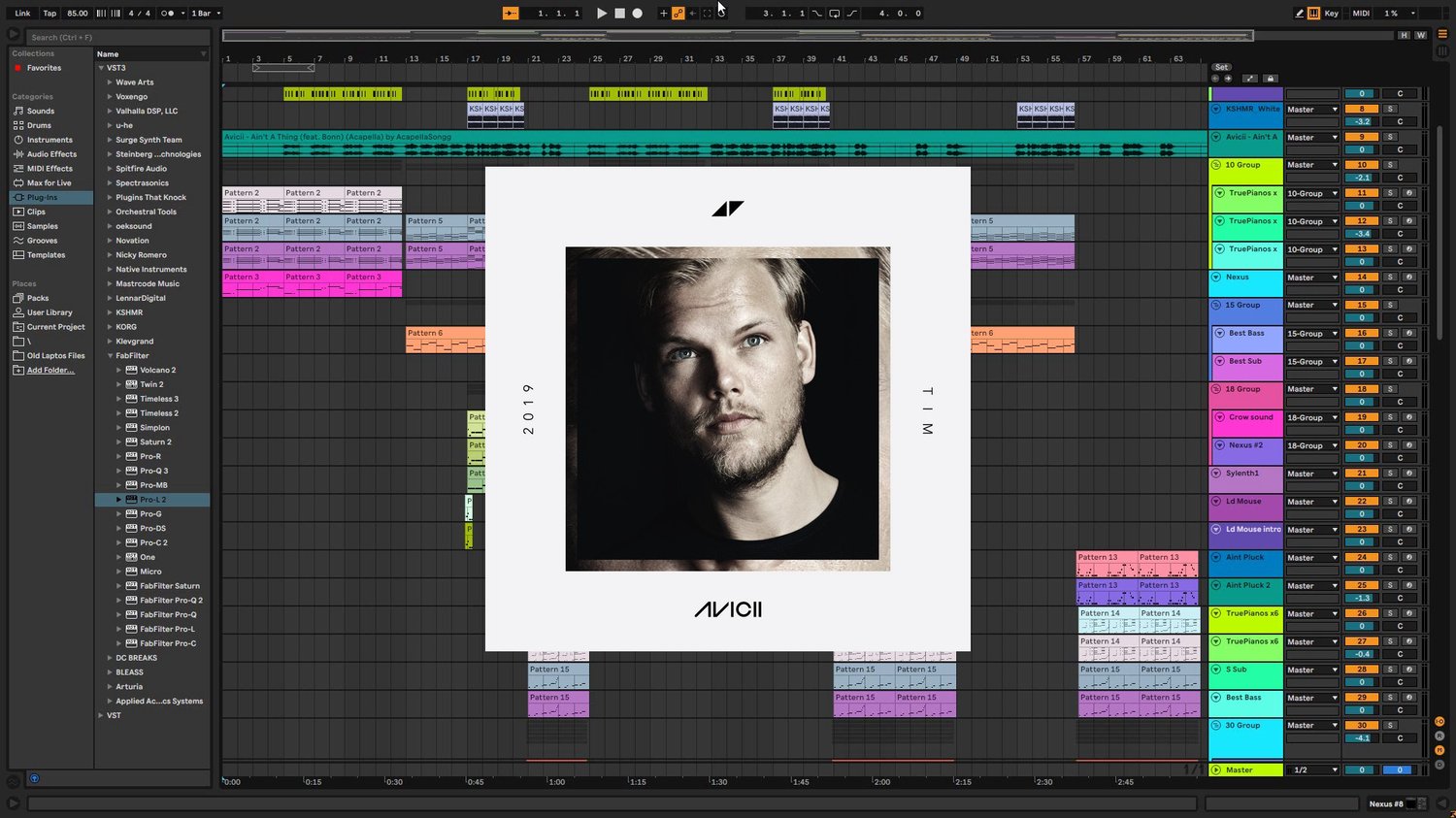This screenshot has height=818, width=1456.
Task: Solo the S Sub track
Action: (1390, 670)
